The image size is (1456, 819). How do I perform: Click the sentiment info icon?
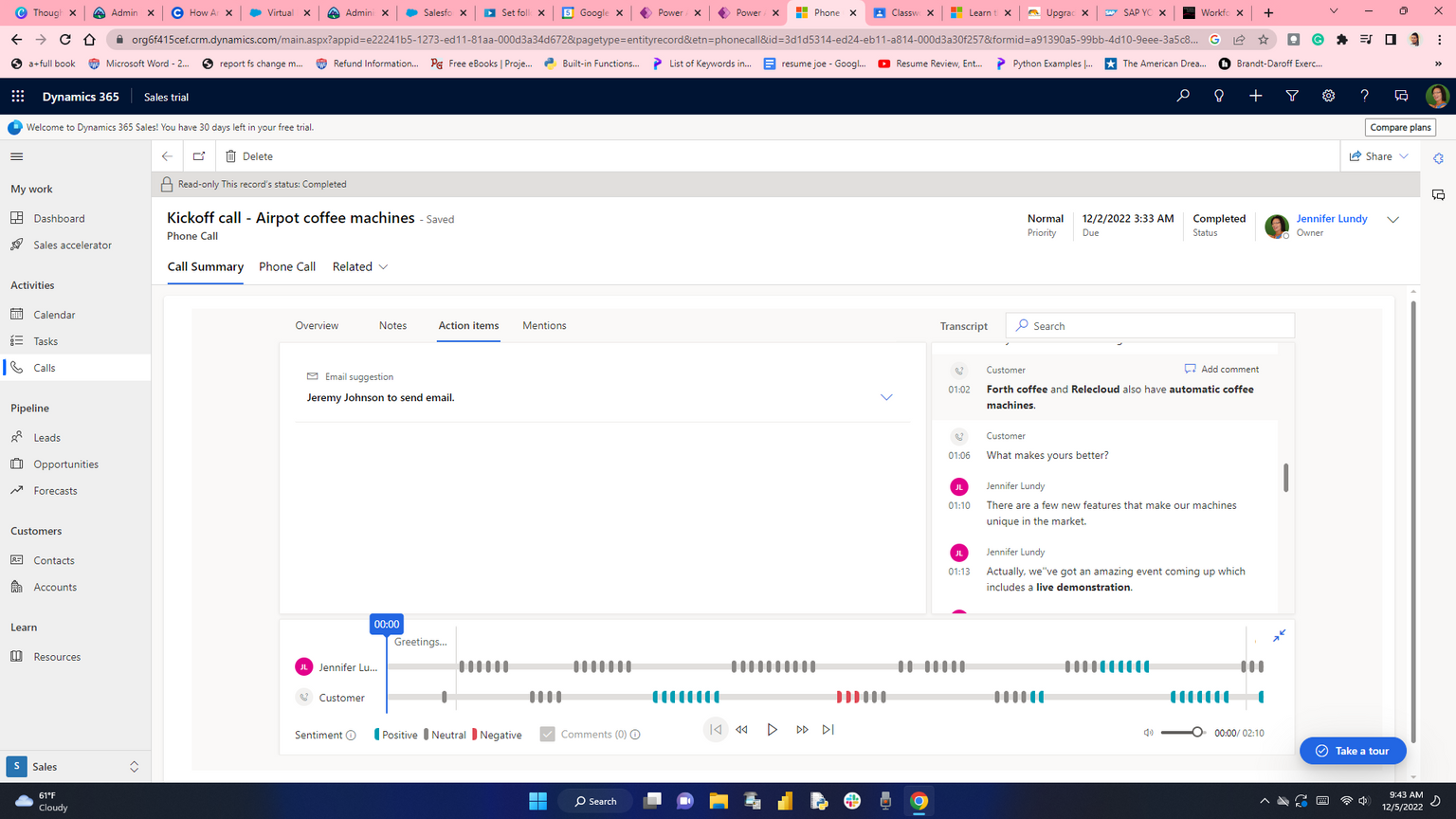(x=351, y=735)
